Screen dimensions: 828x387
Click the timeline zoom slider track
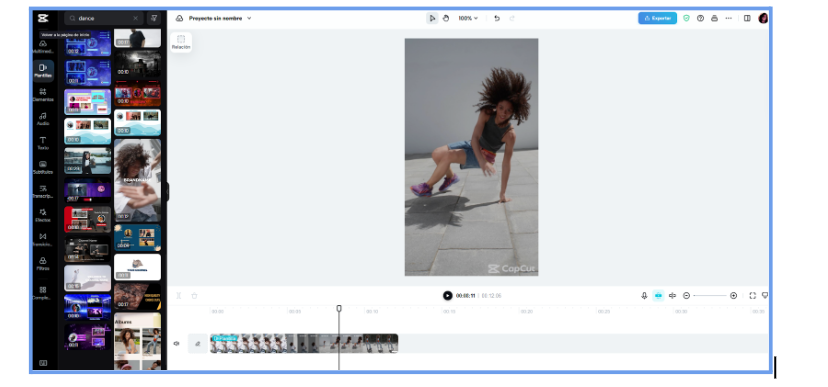[710, 296]
